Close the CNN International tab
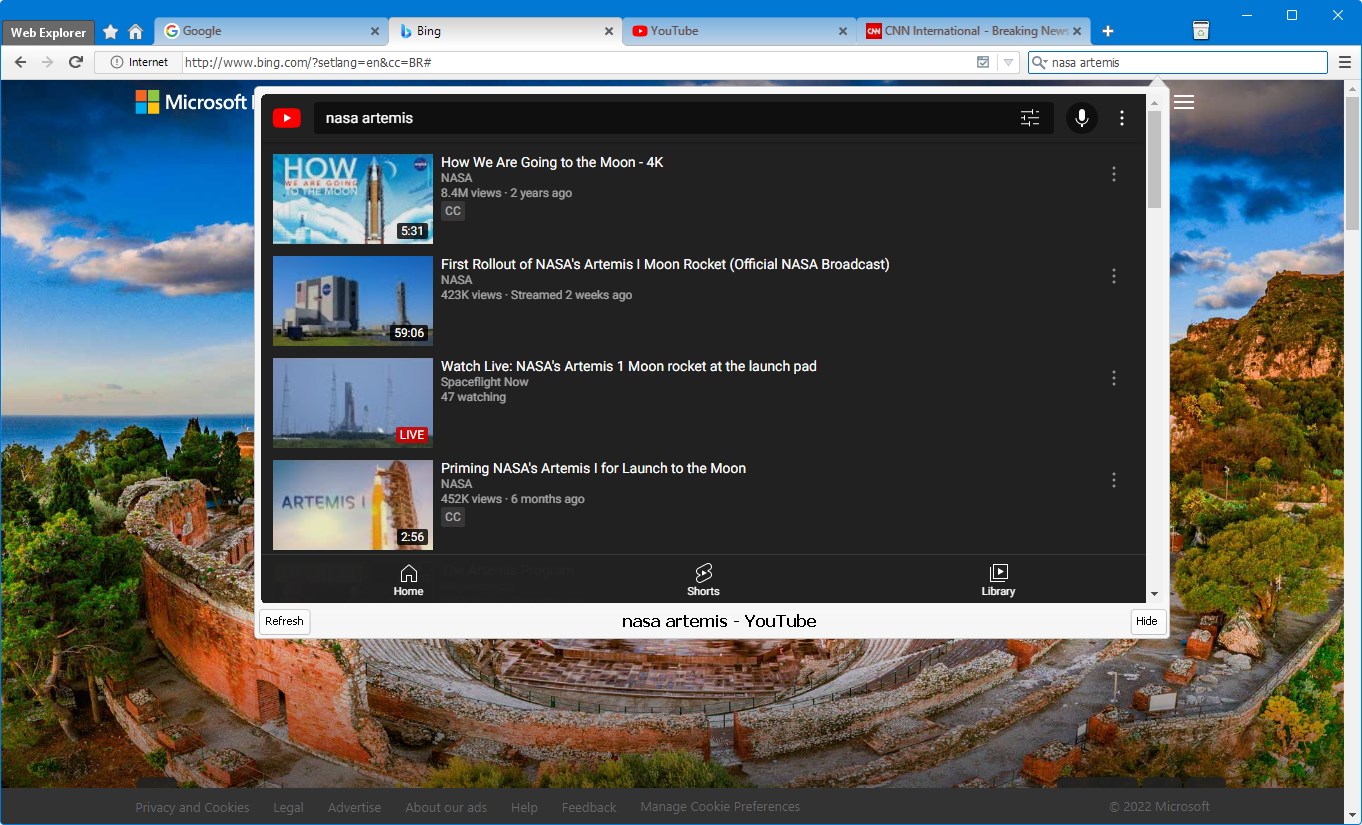 click(1077, 31)
